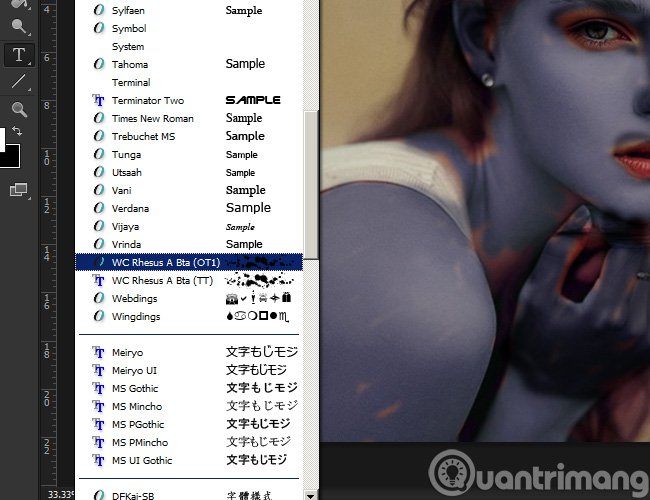
Task: Select WC Rhesus A Bta (OT1) font
Action: [x=189, y=262]
